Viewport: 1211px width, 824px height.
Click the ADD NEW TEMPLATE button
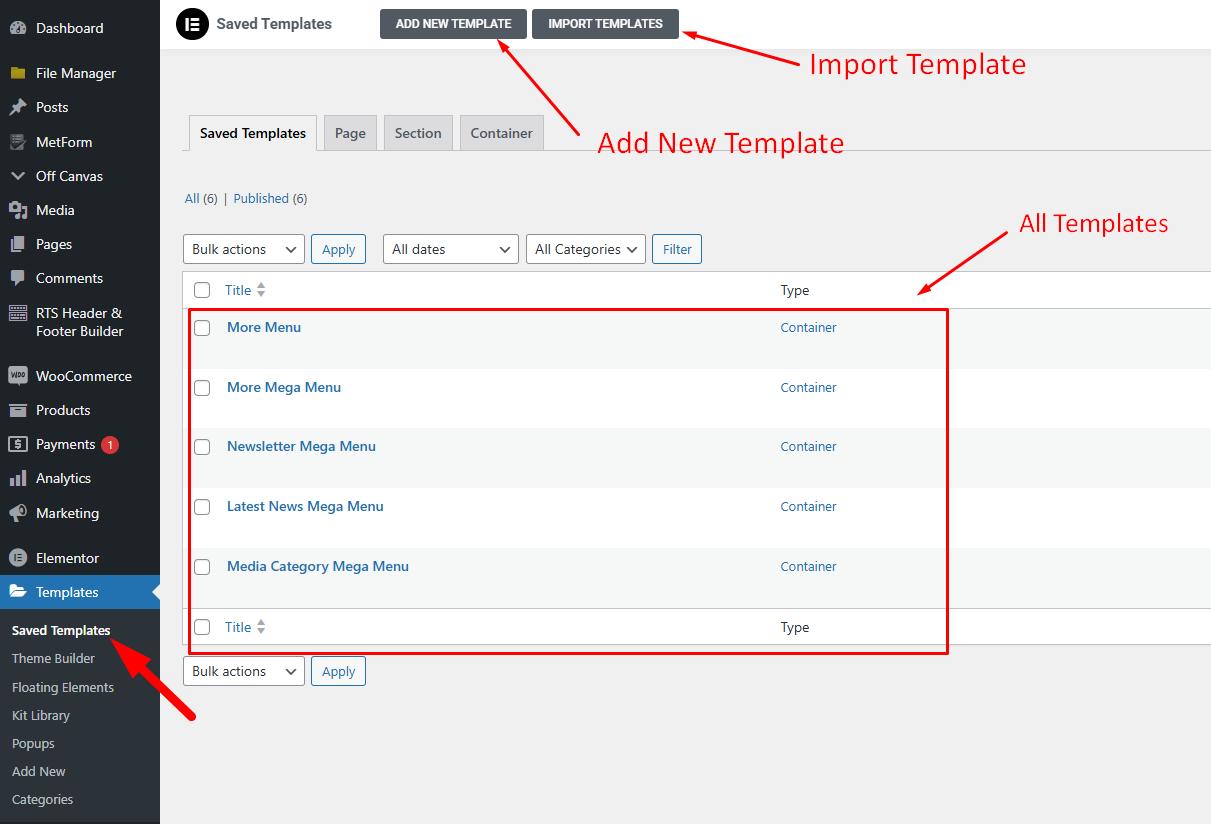(x=453, y=23)
